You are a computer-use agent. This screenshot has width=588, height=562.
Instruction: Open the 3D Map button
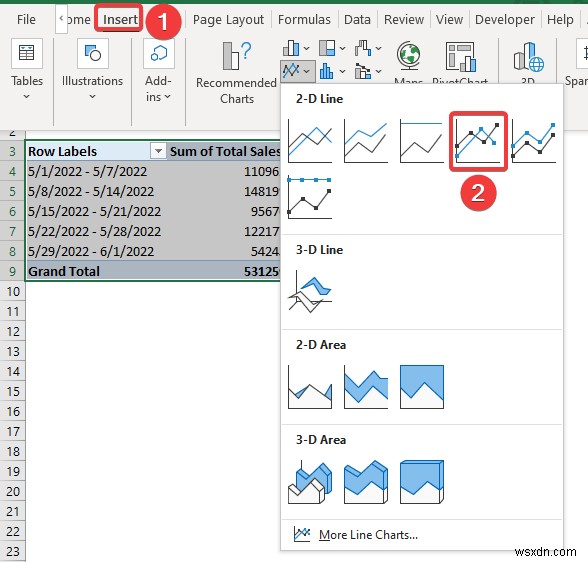tap(528, 62)
